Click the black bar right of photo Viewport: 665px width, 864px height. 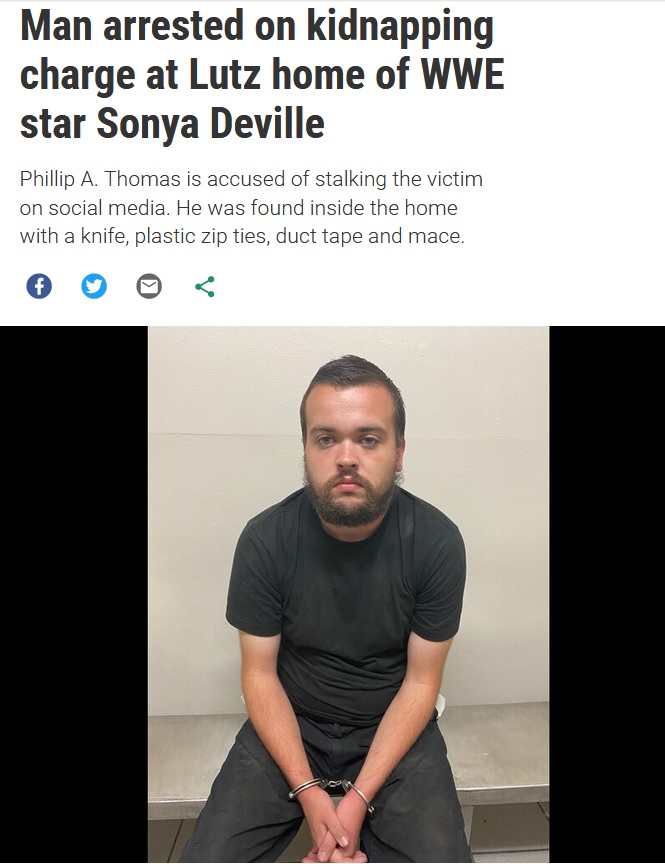(607, 594)
